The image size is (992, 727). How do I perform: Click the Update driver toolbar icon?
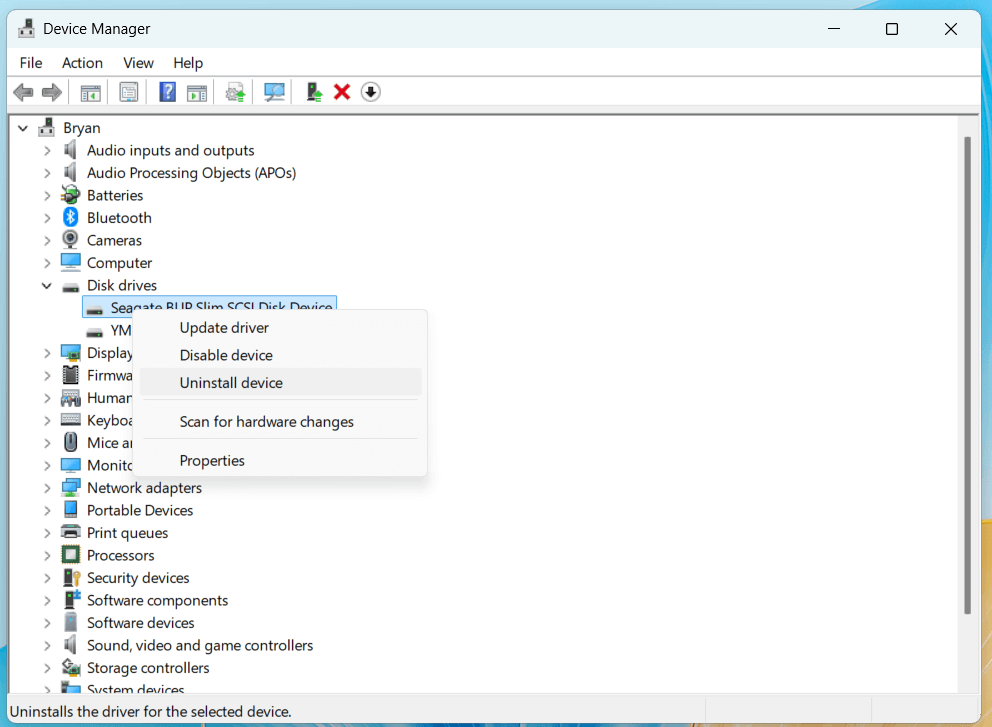[235, 91]
